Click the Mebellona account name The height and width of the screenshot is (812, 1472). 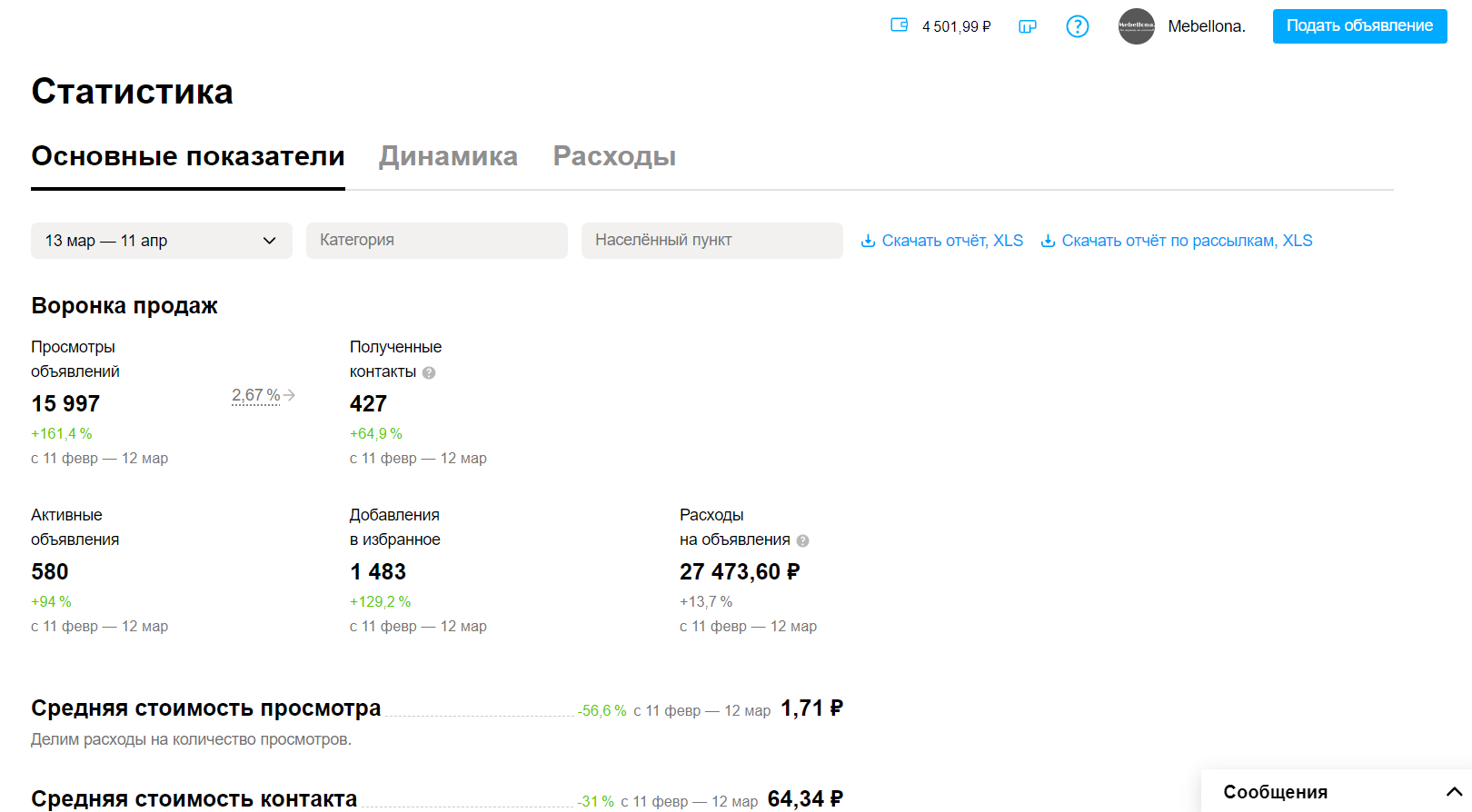coord(1207,26)
